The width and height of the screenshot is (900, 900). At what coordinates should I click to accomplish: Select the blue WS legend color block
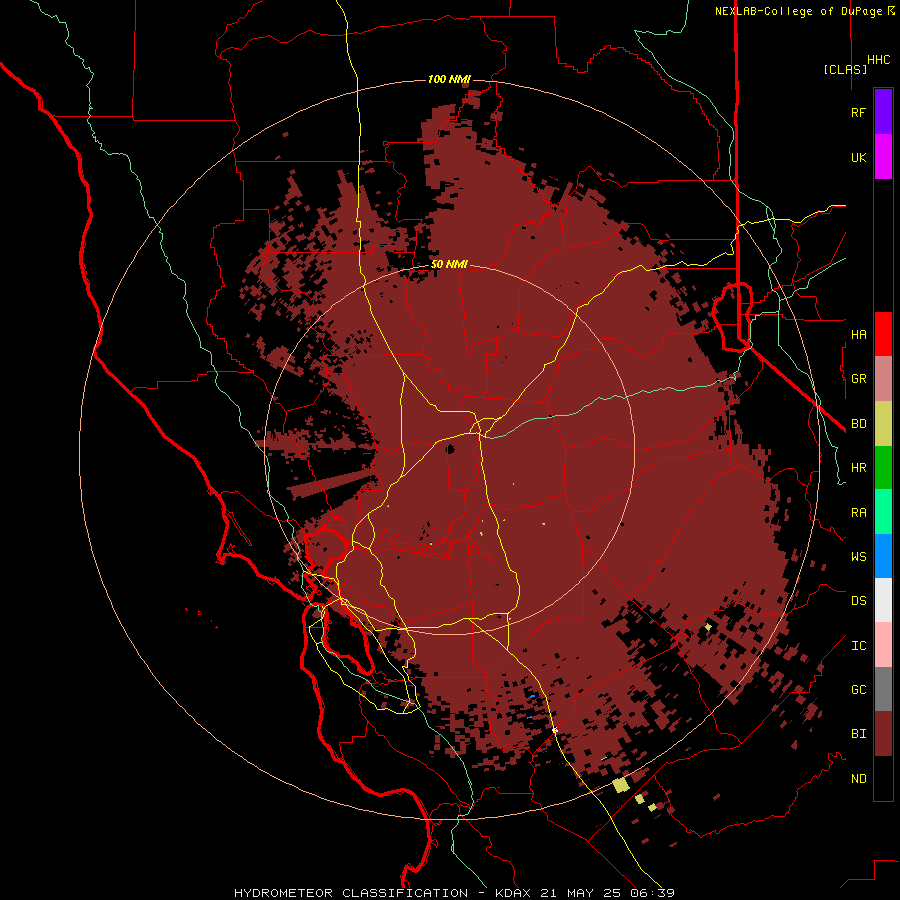pos(883,556)
